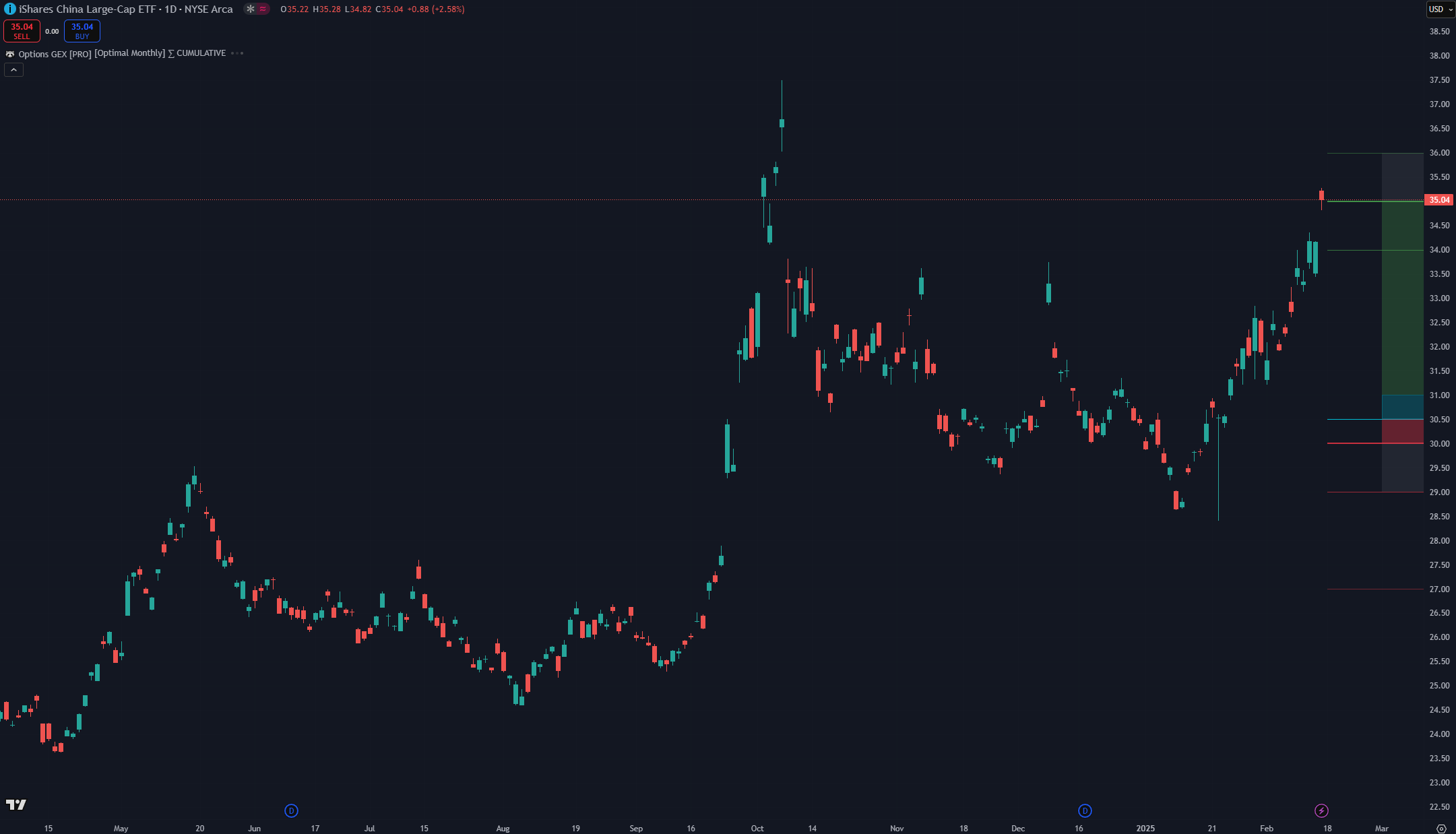Click the blue symbol info icon

click(x=9, y=9)
